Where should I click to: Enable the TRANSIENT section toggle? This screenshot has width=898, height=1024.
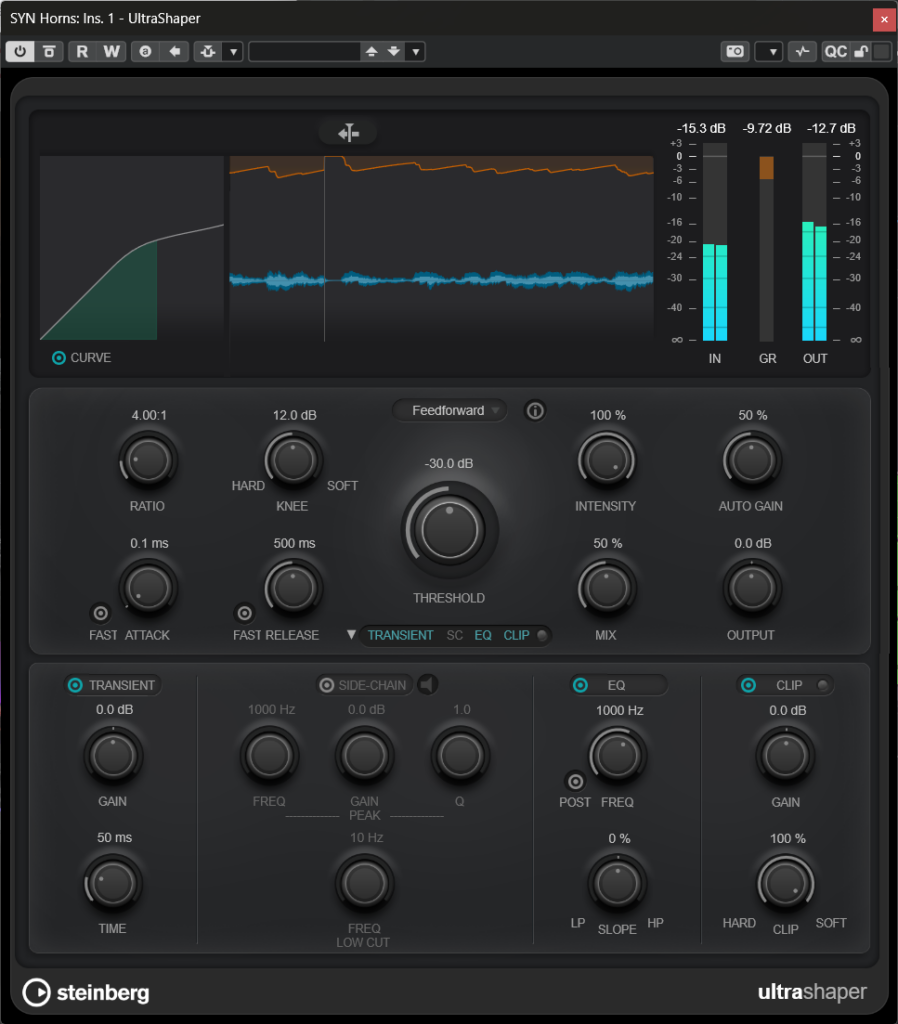point(74,685)
